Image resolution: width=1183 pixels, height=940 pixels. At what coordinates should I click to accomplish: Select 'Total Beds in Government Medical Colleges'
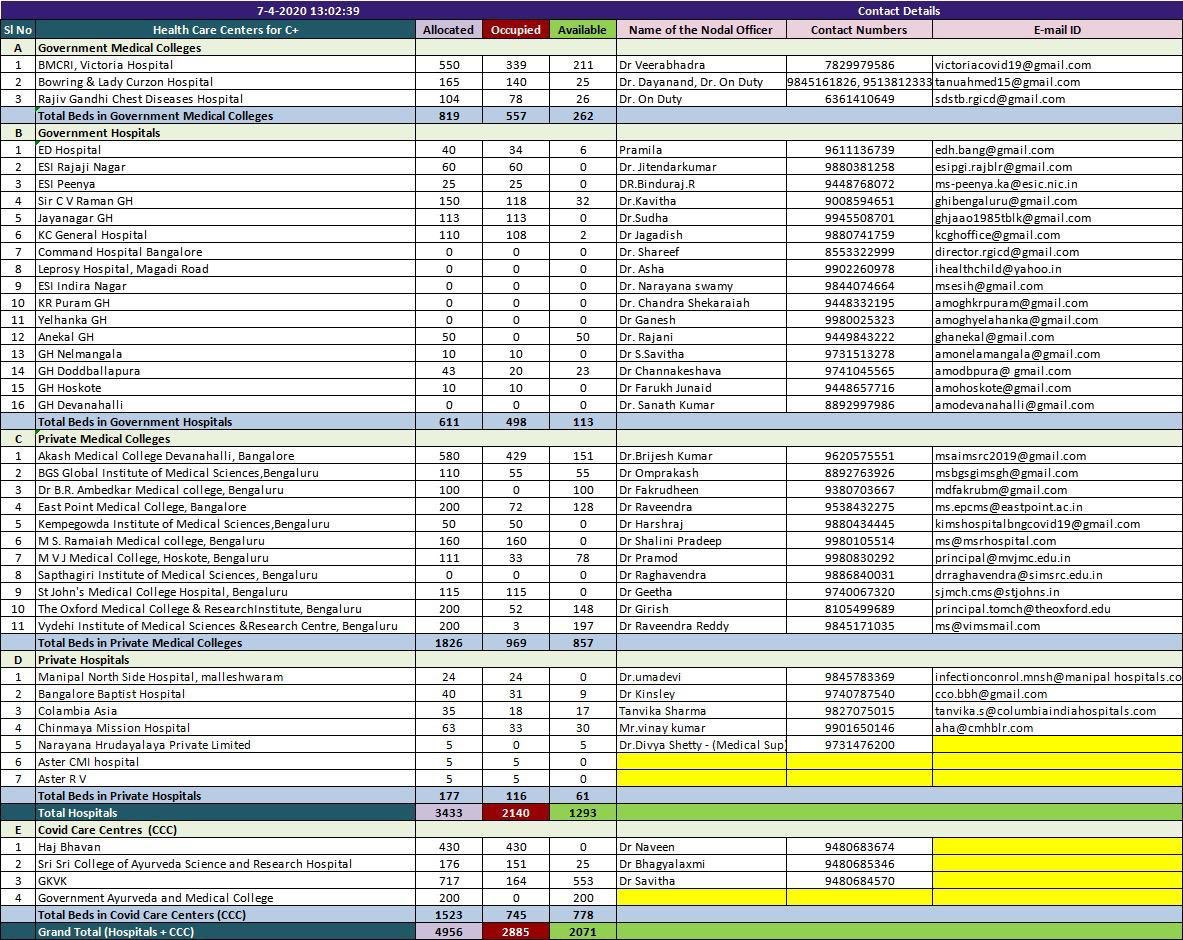226,115
